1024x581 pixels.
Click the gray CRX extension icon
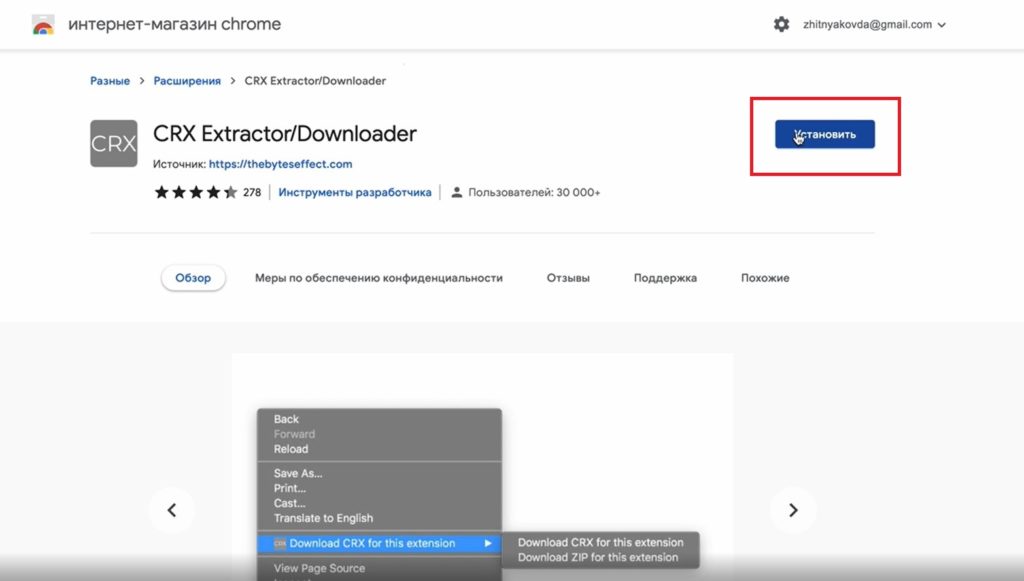click(114, 143)
